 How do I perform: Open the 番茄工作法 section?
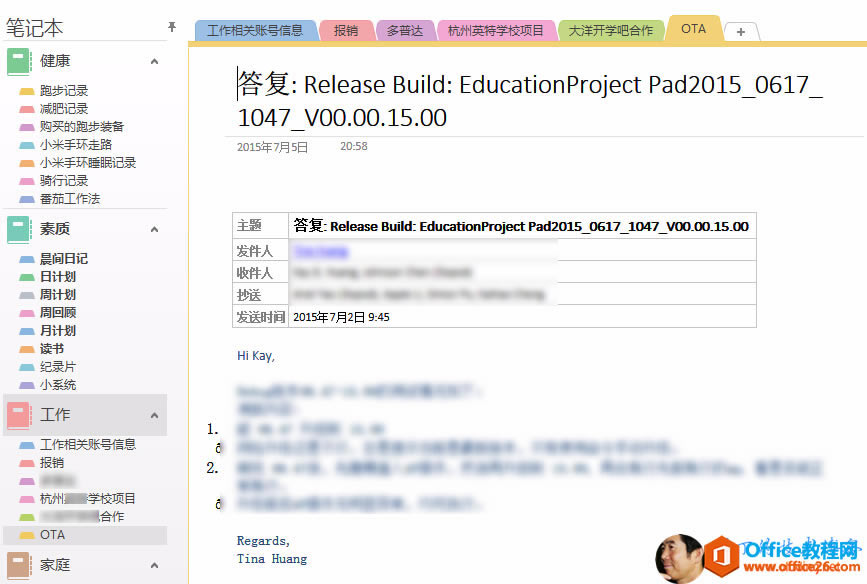pyautogui.click(x=70, y=199)
